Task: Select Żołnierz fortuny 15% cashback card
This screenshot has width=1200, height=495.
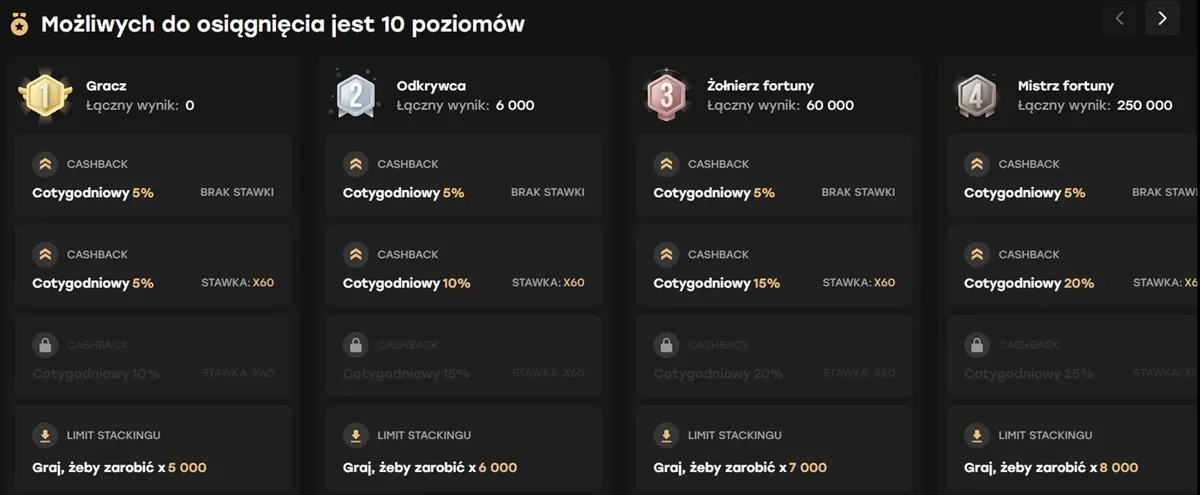Action: click(774, 270)
